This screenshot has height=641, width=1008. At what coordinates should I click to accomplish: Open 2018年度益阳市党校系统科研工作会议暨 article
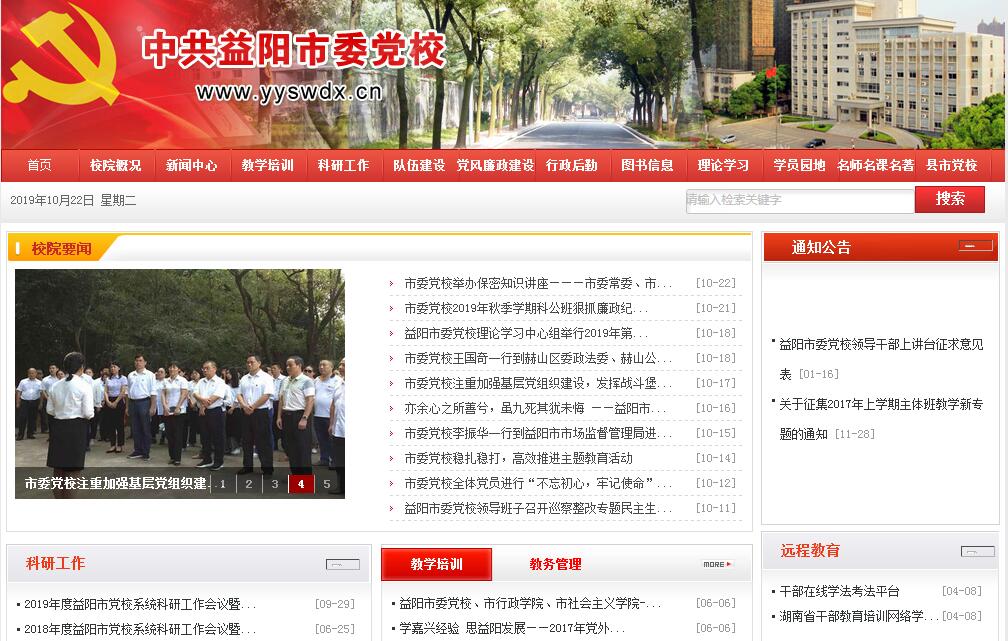pos(140,629)
